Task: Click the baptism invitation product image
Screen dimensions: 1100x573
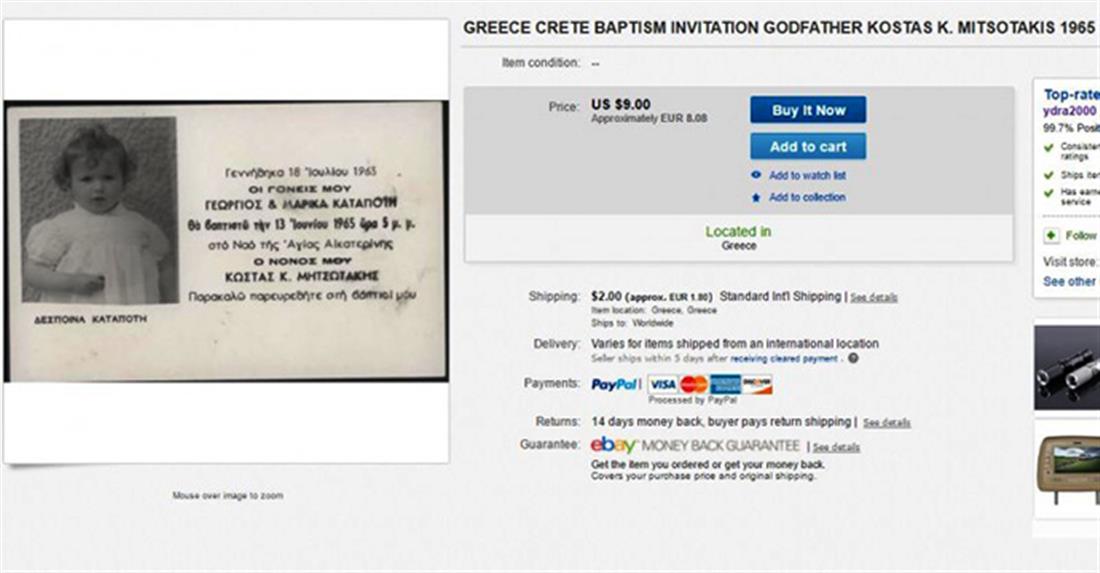Action: click(225, 240)
